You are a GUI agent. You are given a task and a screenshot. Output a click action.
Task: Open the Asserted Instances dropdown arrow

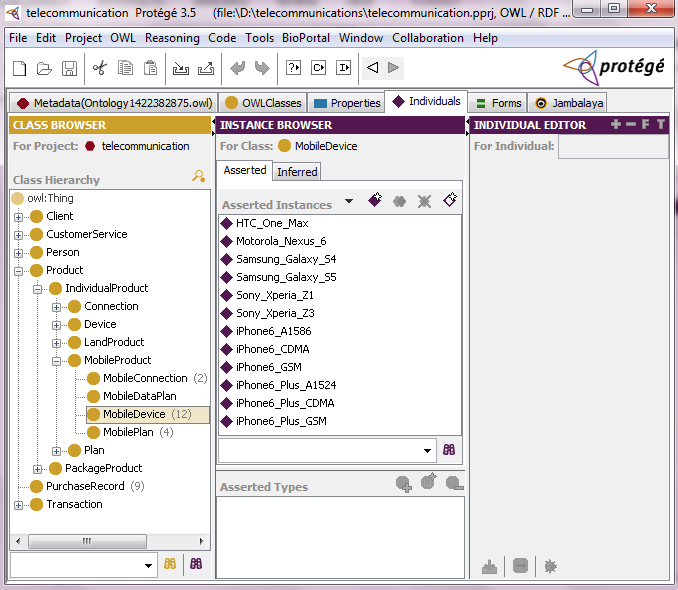click(x=349, y=201)
